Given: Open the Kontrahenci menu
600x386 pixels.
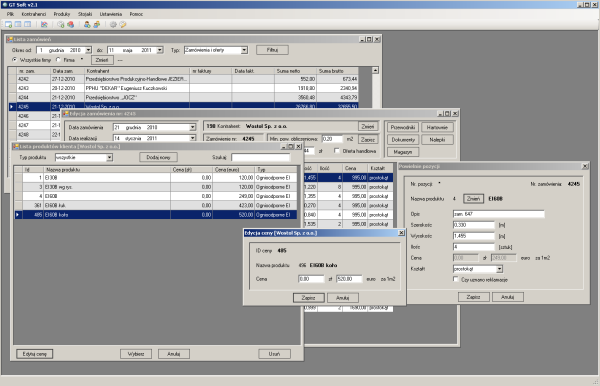Looking at the screenshot, I should point(34,14).
